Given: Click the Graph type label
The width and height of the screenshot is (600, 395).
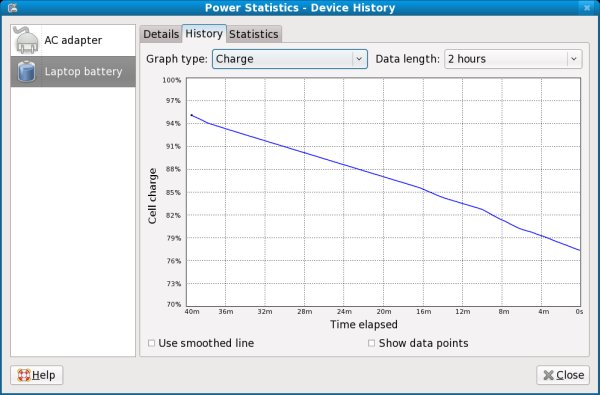Looking at the screenshot, I should pyautogui.click(x=177, y=59).
